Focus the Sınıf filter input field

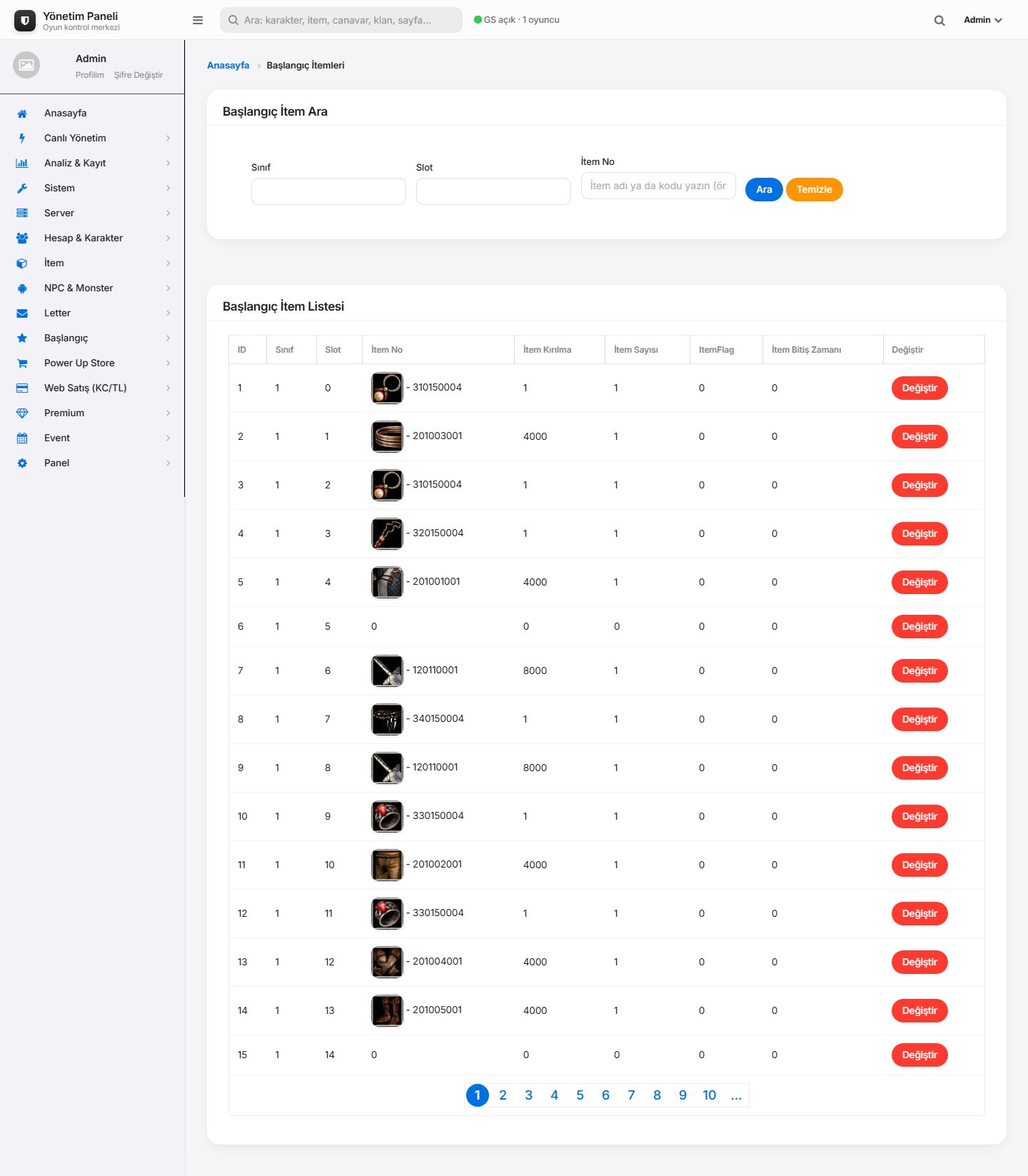328,191
